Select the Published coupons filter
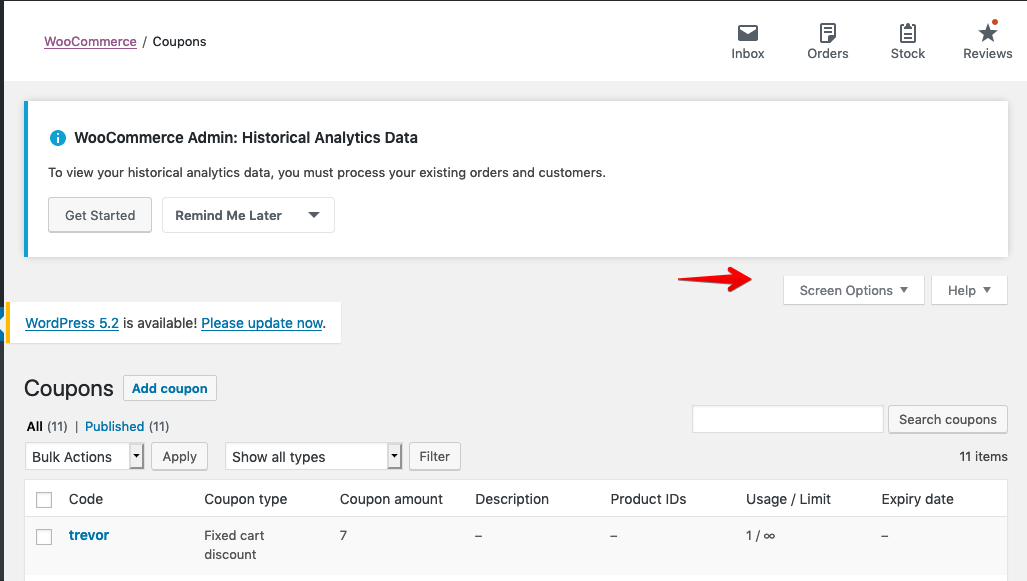This screenshot has height=581, width=1027. tap(115, 426)
